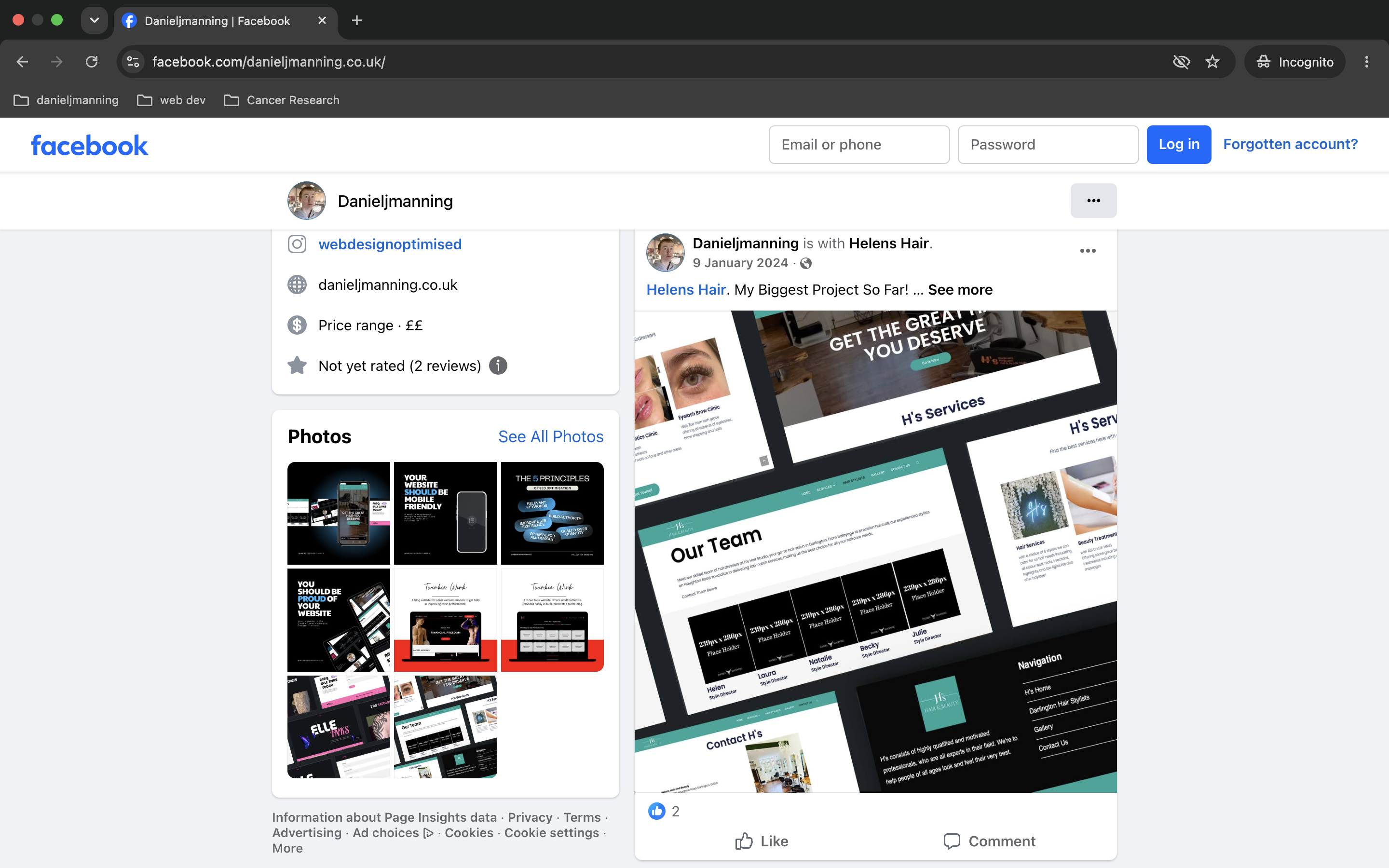Focus the Email or phone field

point(858,145)
